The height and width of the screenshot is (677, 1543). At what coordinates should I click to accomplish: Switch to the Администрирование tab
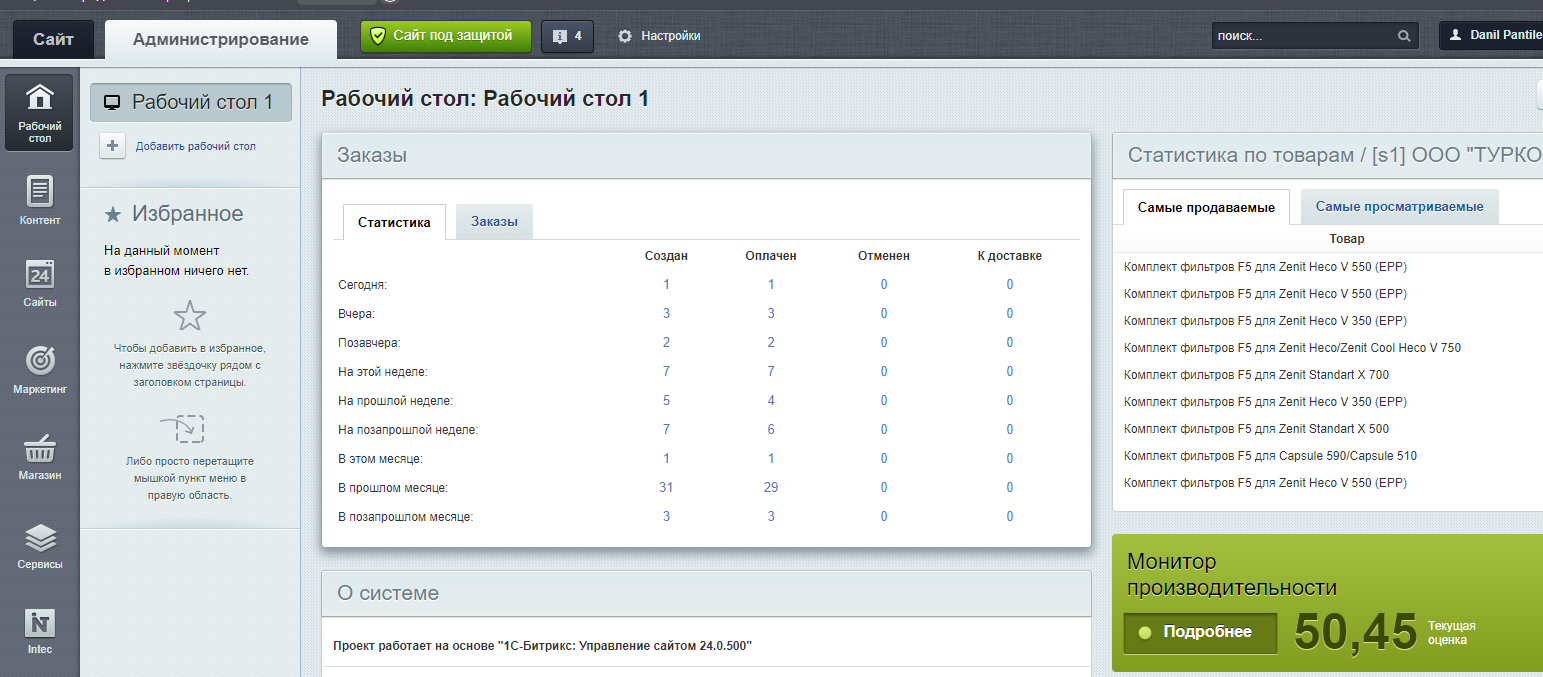click(x=221, y=40)
